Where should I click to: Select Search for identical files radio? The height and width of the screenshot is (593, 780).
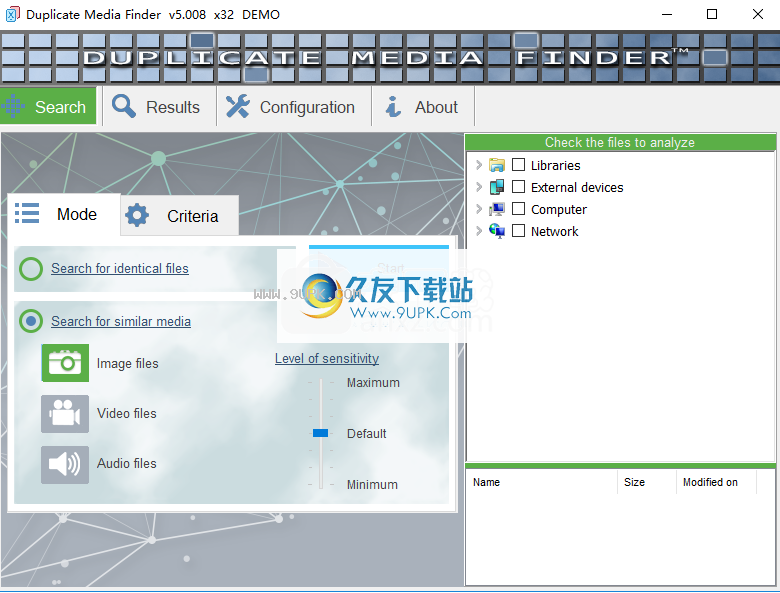[x=31, y=269]
